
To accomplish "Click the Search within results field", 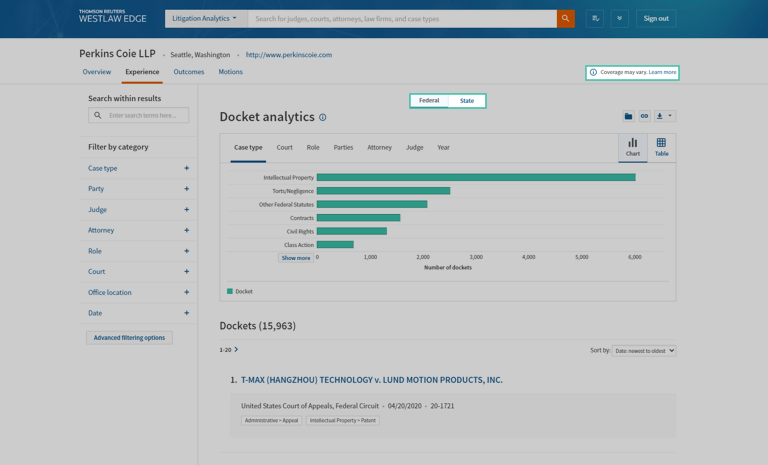I will coord(146,115).
